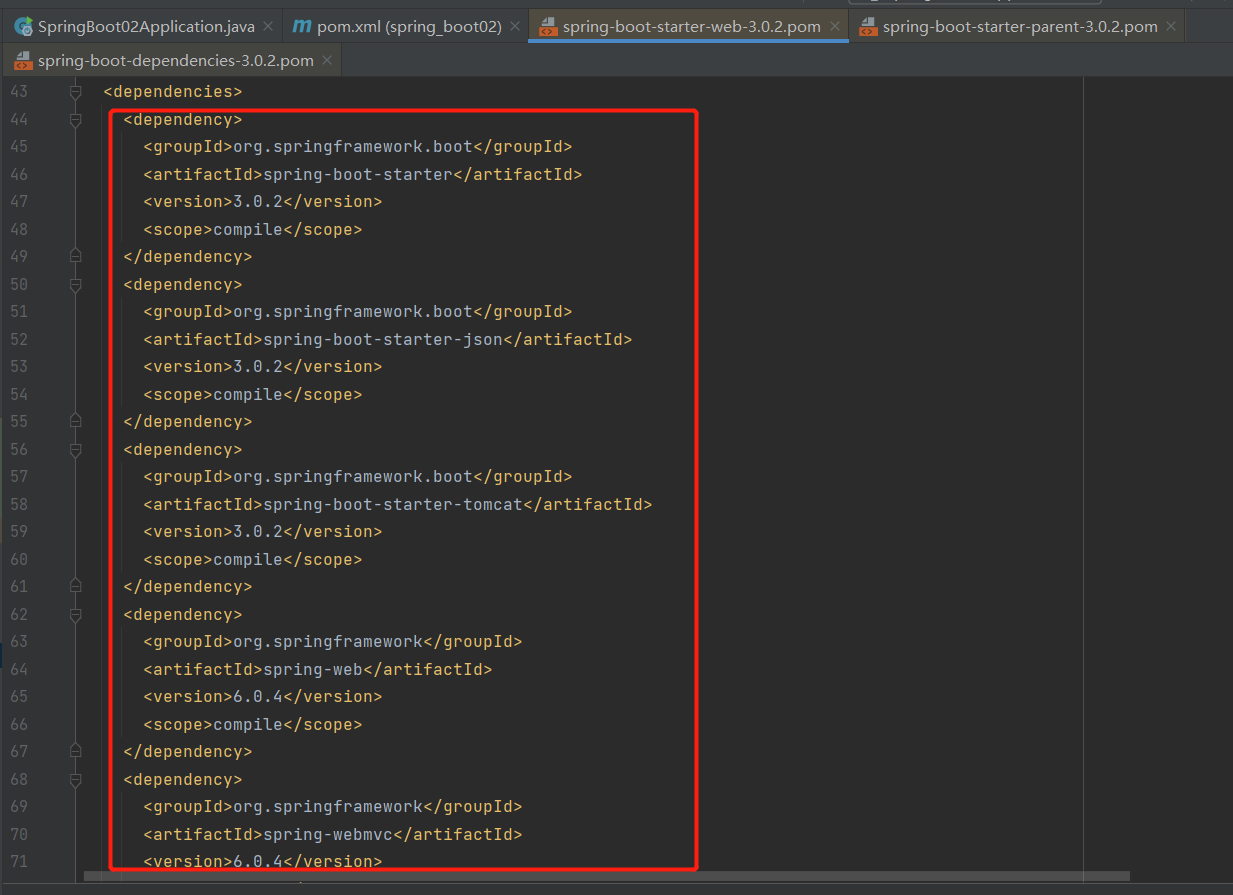Click spring-boot-starter-json artifactId text

[x=382, y=340]
